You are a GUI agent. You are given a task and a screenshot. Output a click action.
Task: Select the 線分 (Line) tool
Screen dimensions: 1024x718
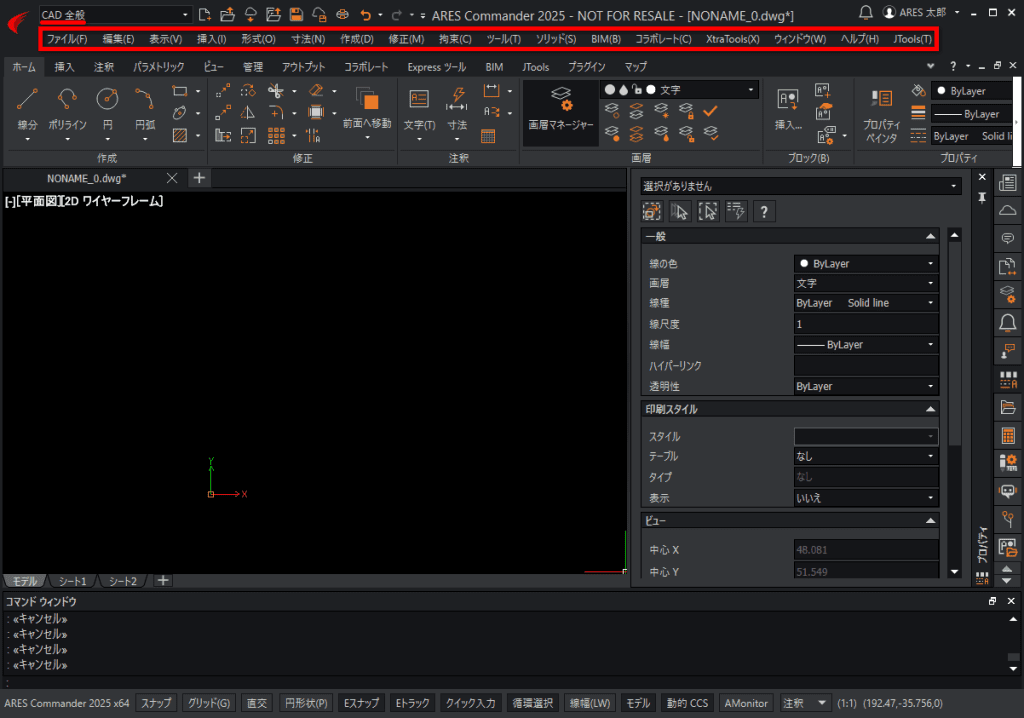pos(27,100)
